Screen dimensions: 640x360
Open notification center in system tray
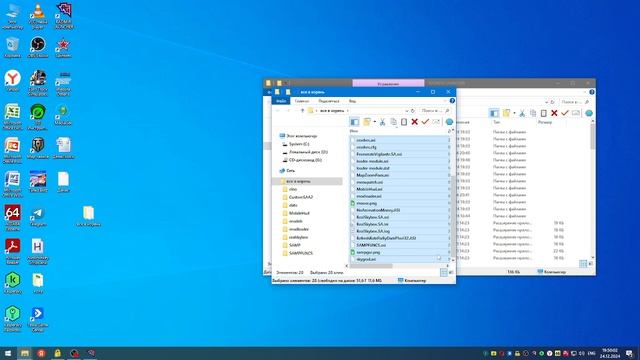630,353
